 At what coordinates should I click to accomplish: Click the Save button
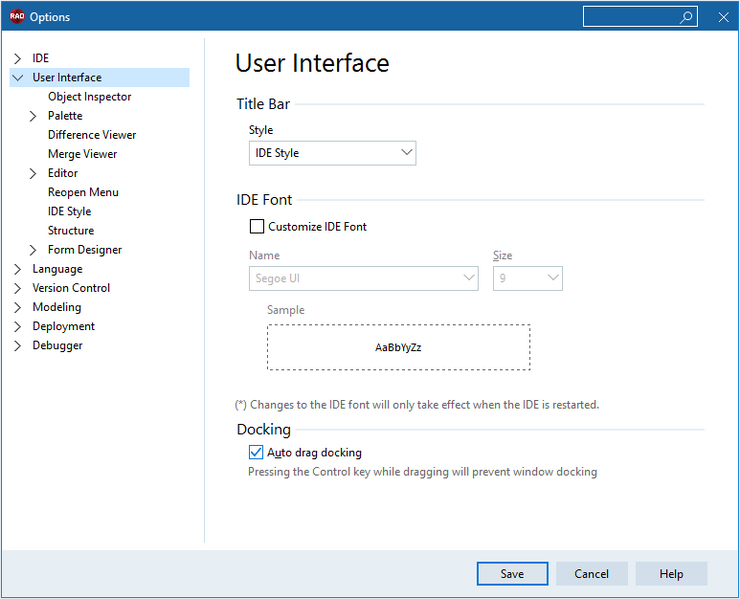tap(512, 574)
